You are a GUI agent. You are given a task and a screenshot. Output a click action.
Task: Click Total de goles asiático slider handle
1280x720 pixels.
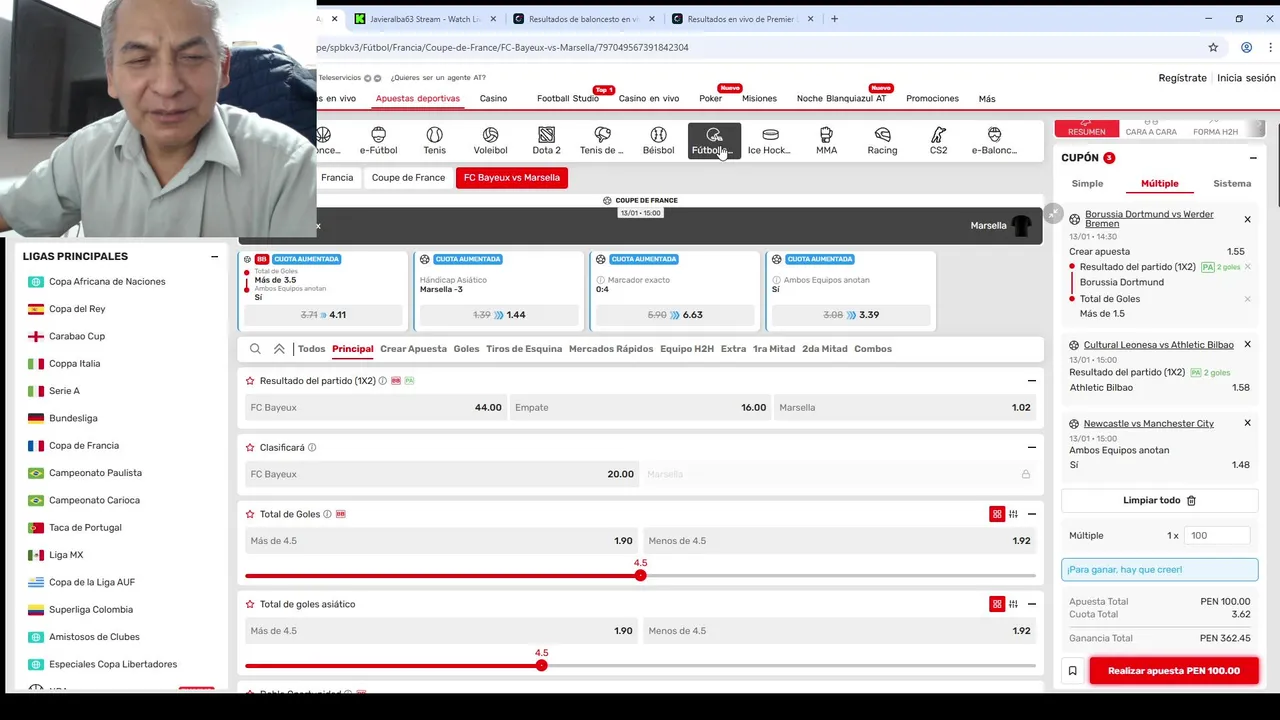541,665
